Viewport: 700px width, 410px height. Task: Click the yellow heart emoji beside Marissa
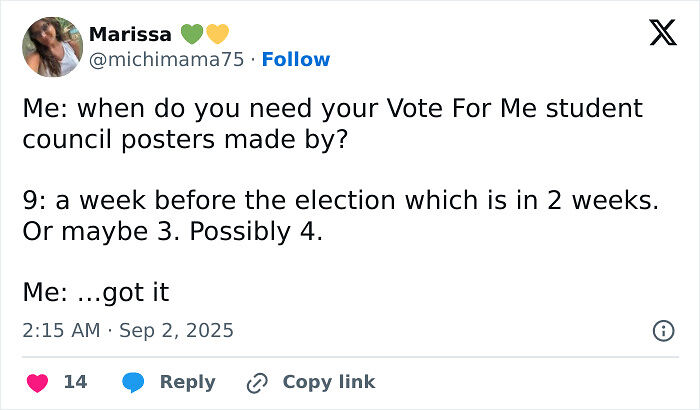(x=217, y=34)
